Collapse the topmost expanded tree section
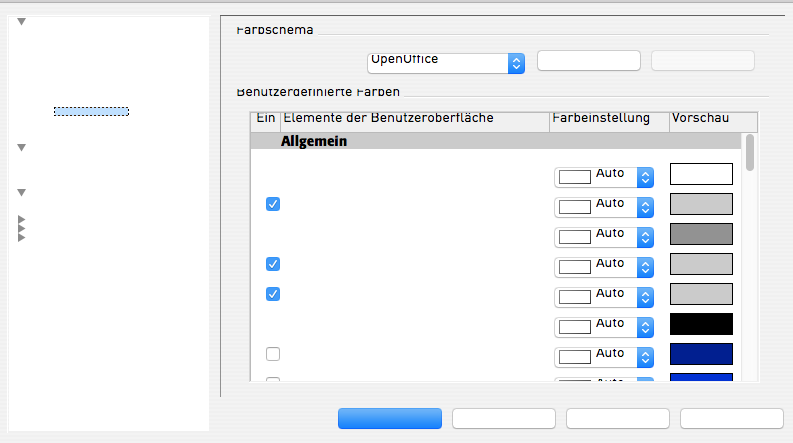 pyautogui.click(x=22, y=22)
